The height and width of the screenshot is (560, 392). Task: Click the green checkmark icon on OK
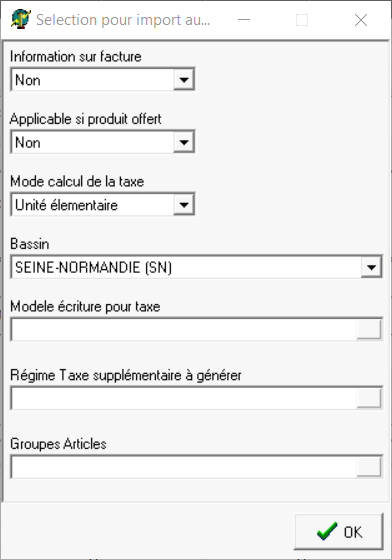coord(327,531)
